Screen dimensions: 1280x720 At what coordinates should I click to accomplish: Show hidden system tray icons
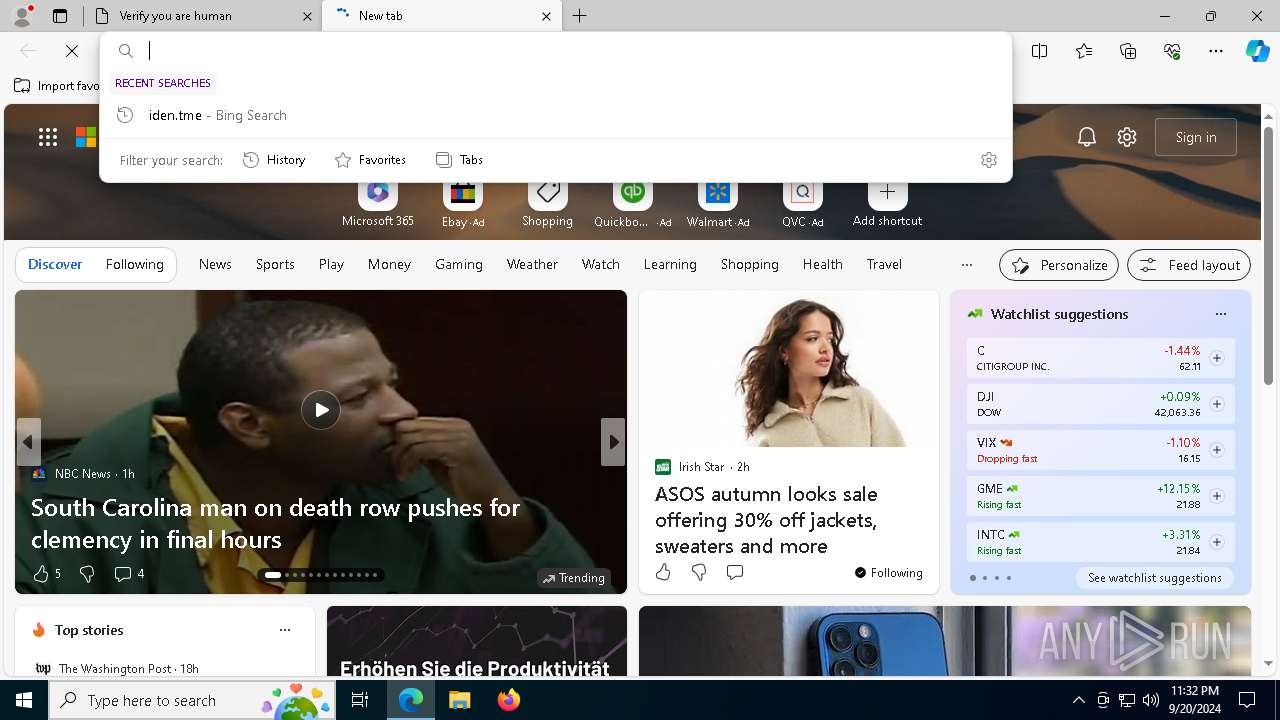1078,700
